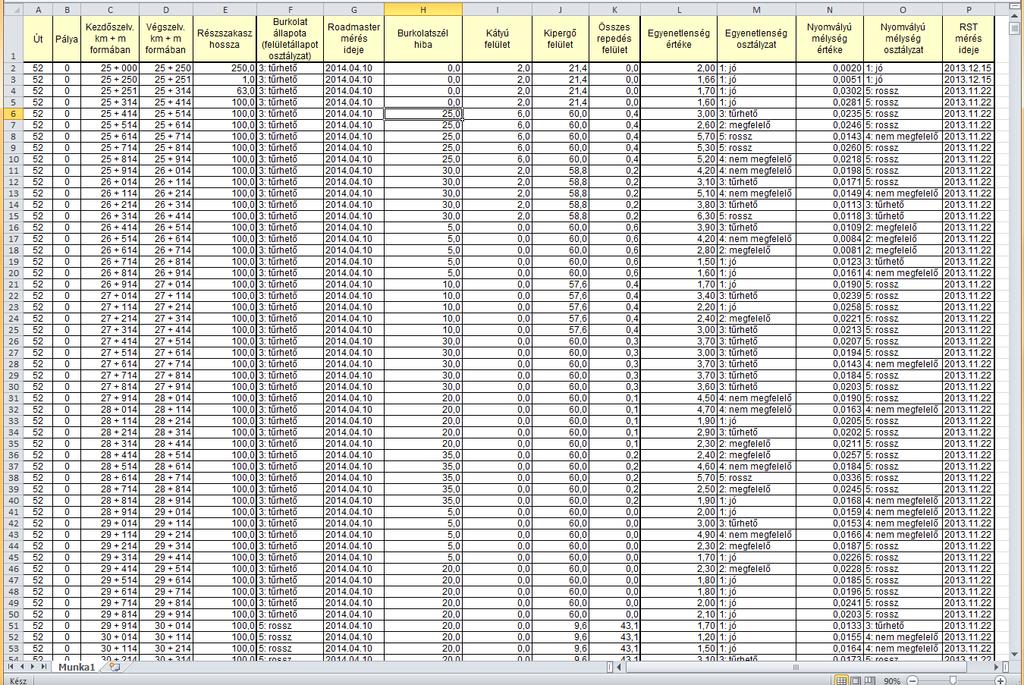
Task: Switch to Page Break Preview
Action: pyautogui.click(x=870, y=680)
